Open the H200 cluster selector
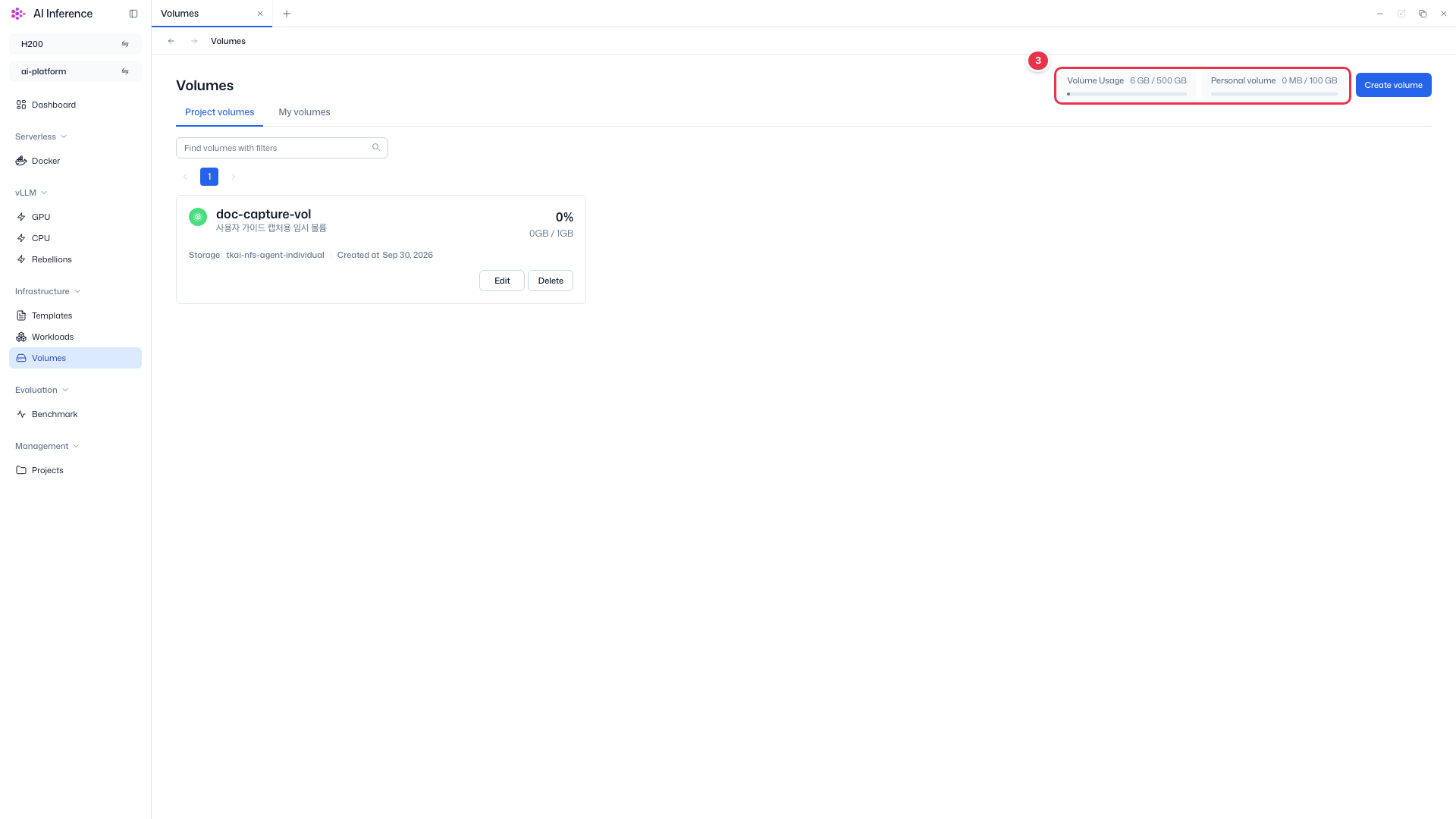Screen dimensions: 1456x819 (75, 44)
